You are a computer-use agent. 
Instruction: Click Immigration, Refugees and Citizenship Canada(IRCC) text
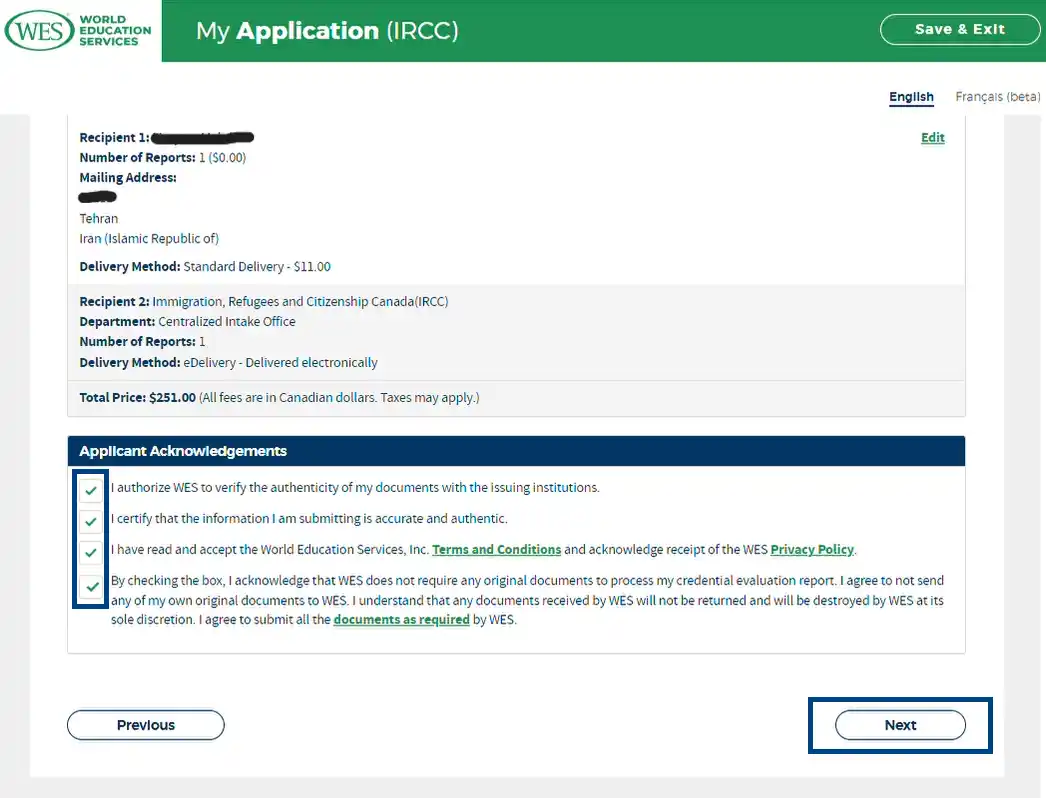click(300, 302)
